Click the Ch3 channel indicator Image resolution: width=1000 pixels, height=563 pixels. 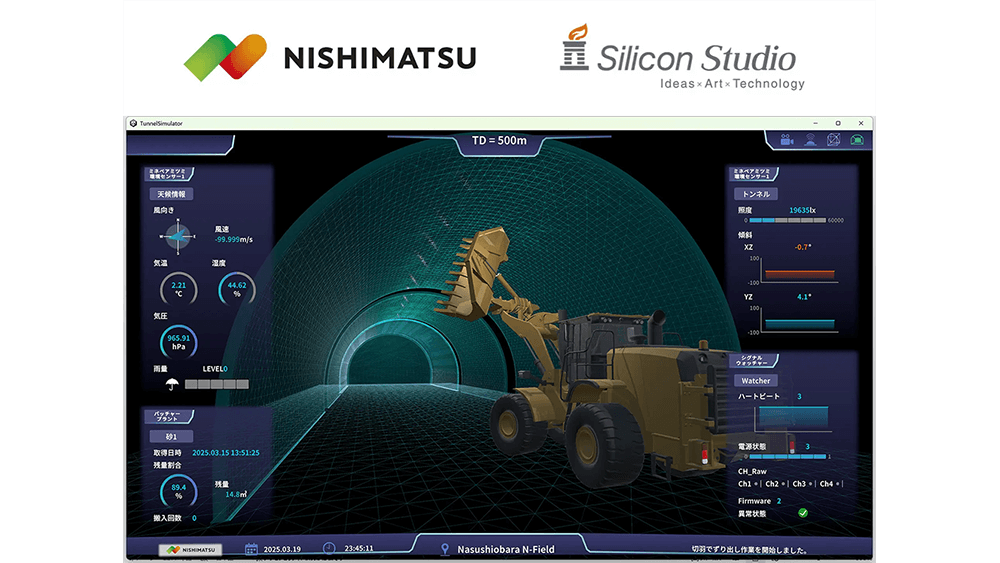click(802, 484)
